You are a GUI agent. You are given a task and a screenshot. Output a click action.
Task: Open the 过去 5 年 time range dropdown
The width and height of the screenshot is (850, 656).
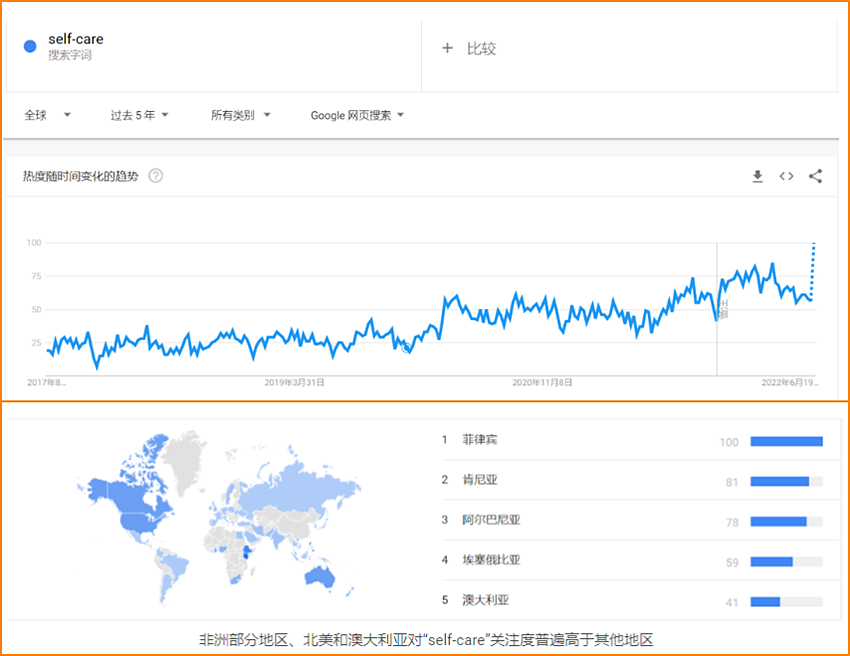click(139, 115)
